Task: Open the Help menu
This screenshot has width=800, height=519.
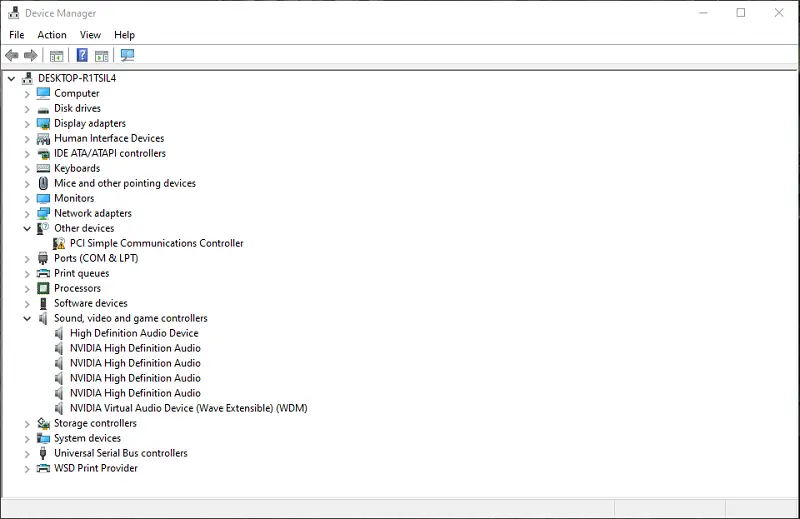Action: (x=124, y=35)
